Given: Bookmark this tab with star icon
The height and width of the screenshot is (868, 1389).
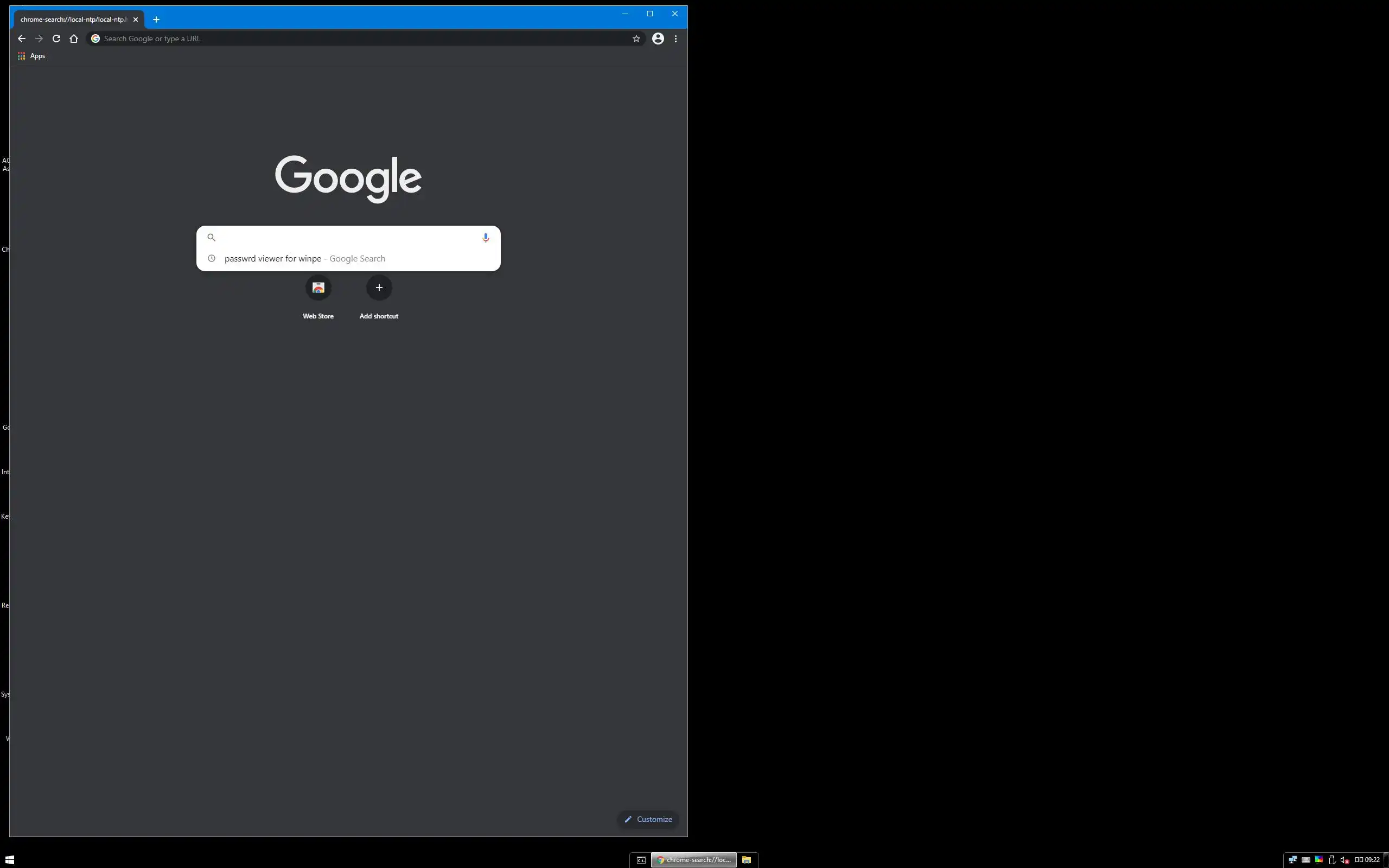Looking at the screenshot, I should 636,39.
